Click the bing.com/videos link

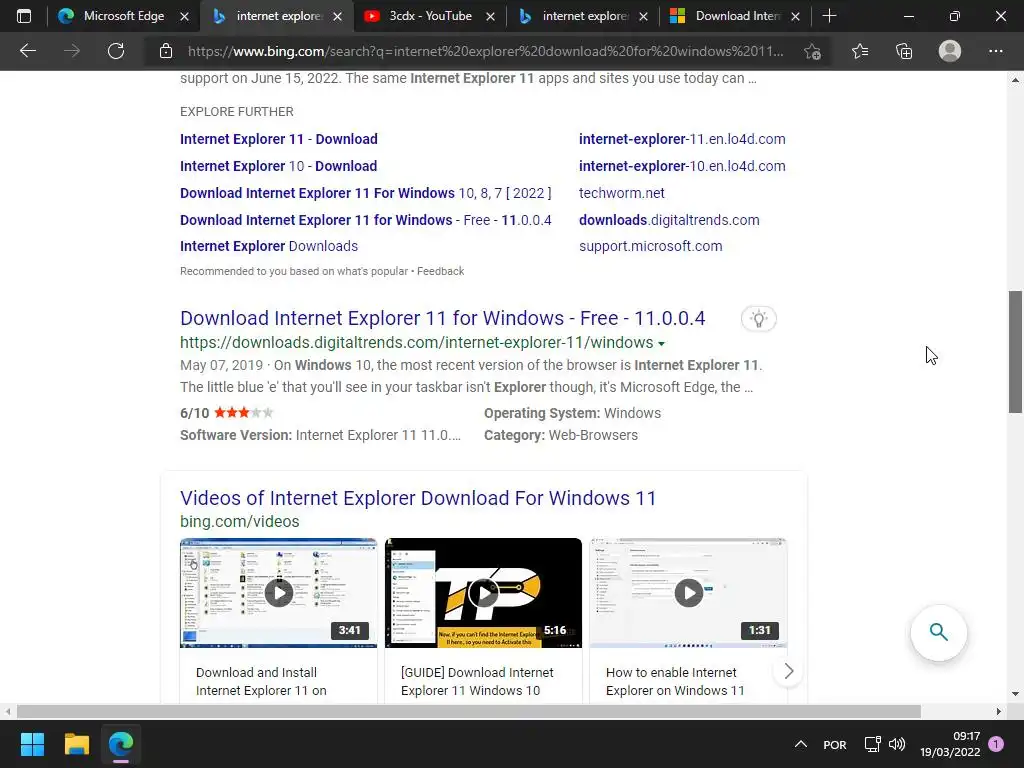240,522
